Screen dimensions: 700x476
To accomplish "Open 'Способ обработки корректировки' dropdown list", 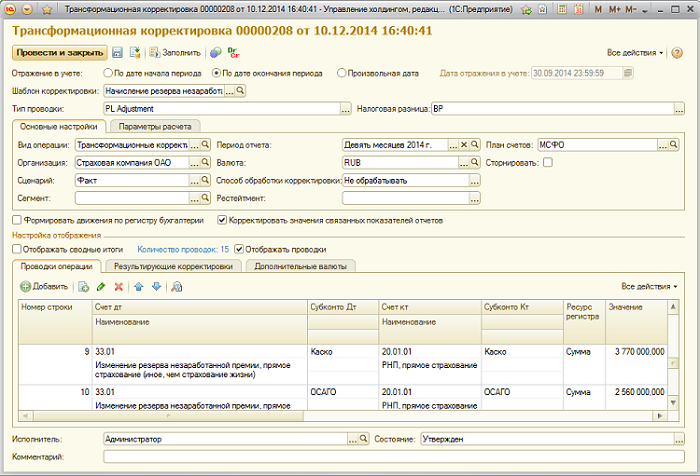I will coord(476,180).
